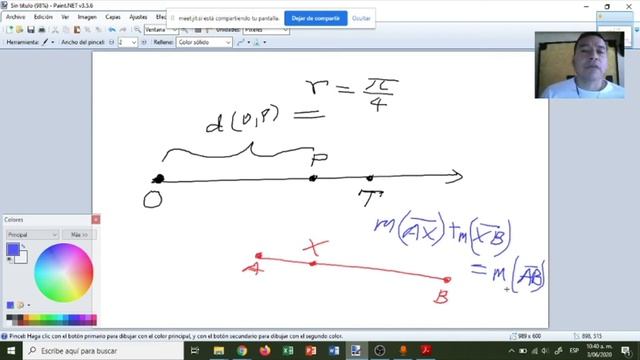Redo the last action
The image size is (640, 360).
[122, 30]
